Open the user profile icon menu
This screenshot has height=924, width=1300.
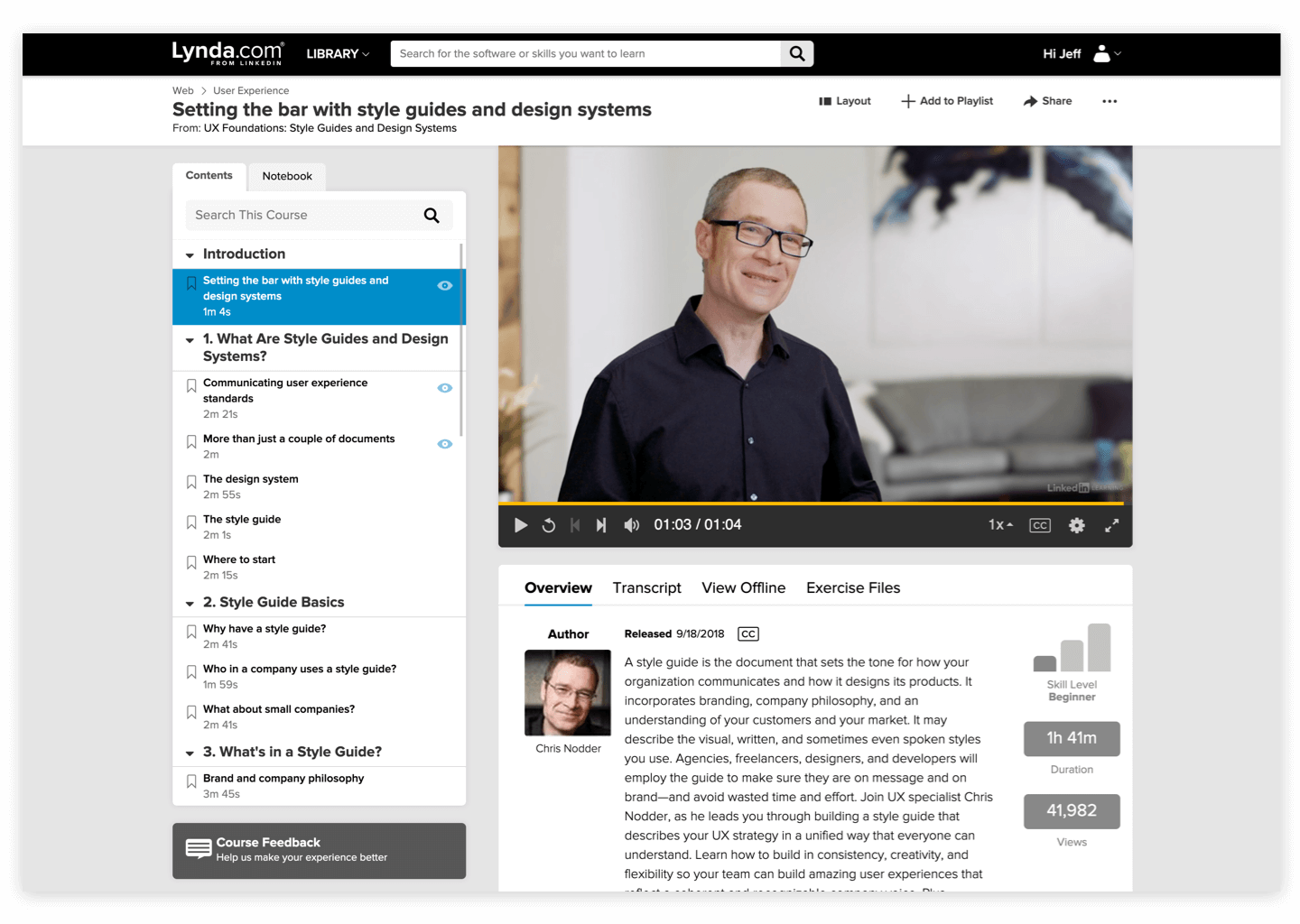(x=1107, y=54)
